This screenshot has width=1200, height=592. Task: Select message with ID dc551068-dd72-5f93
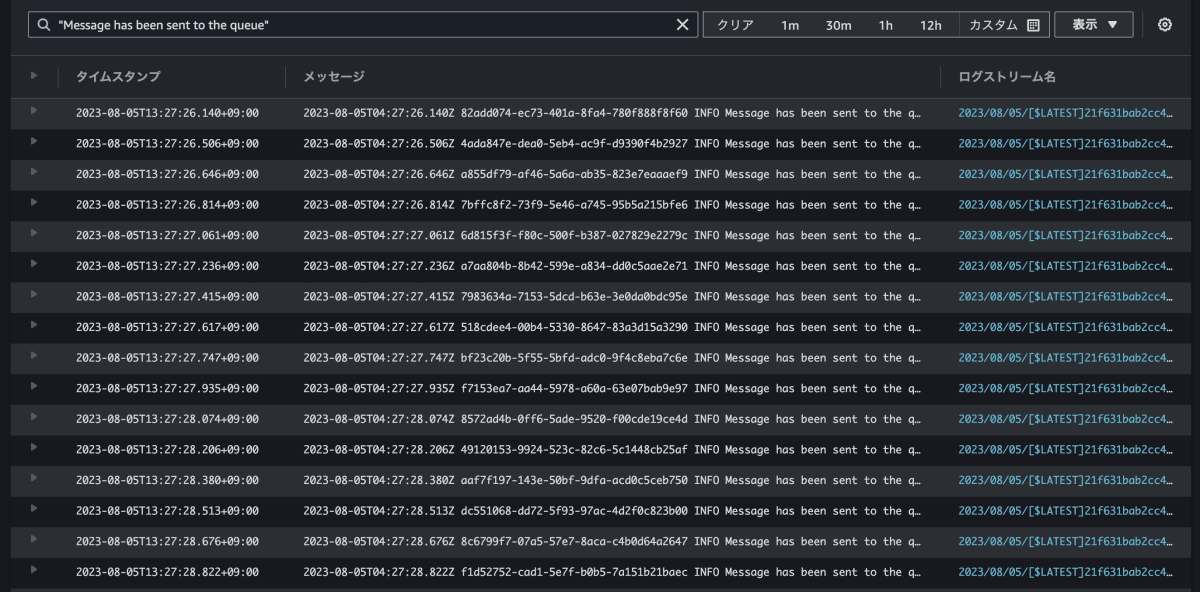pos(612,511)
